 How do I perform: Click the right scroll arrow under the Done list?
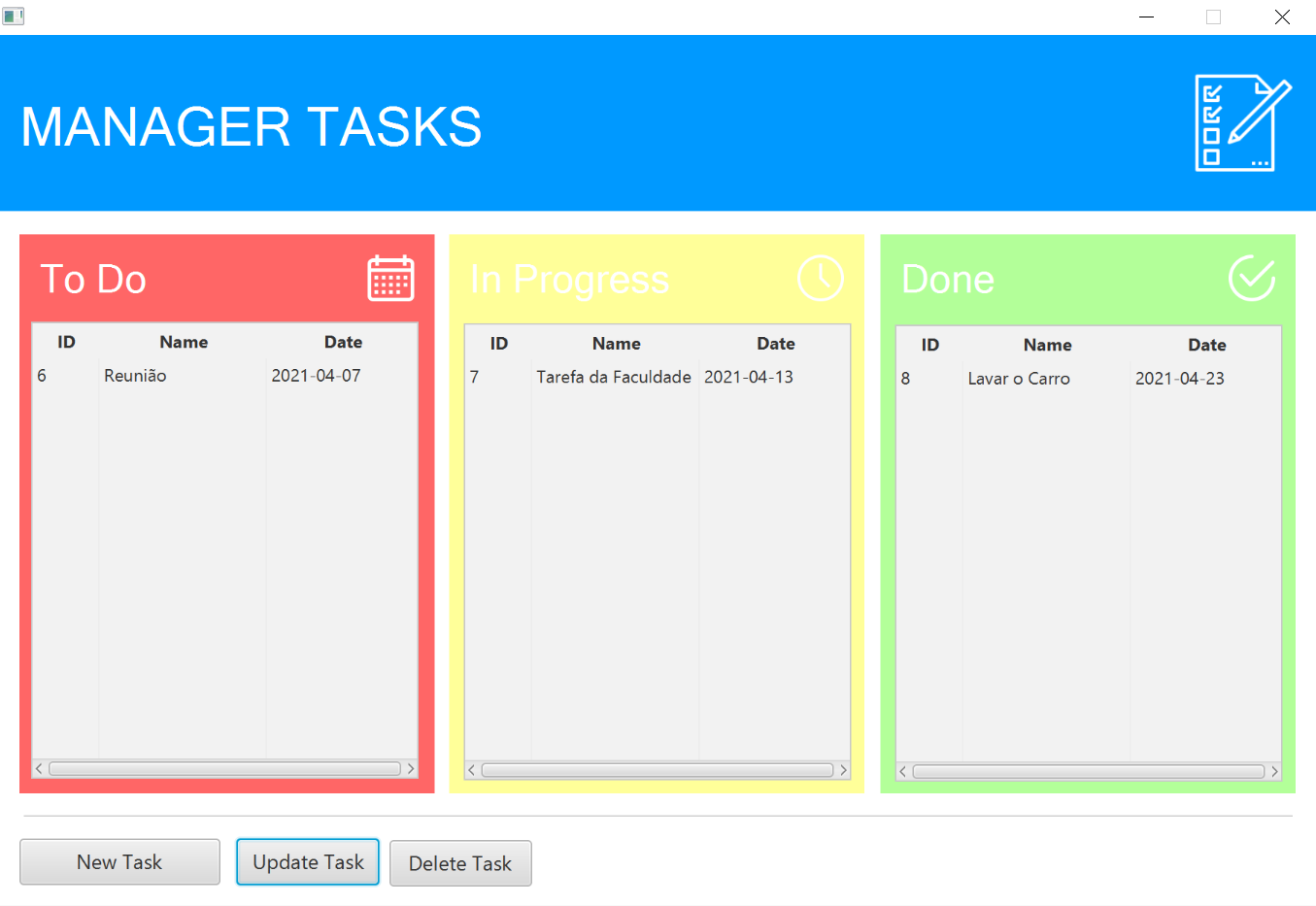[1274, 771]
